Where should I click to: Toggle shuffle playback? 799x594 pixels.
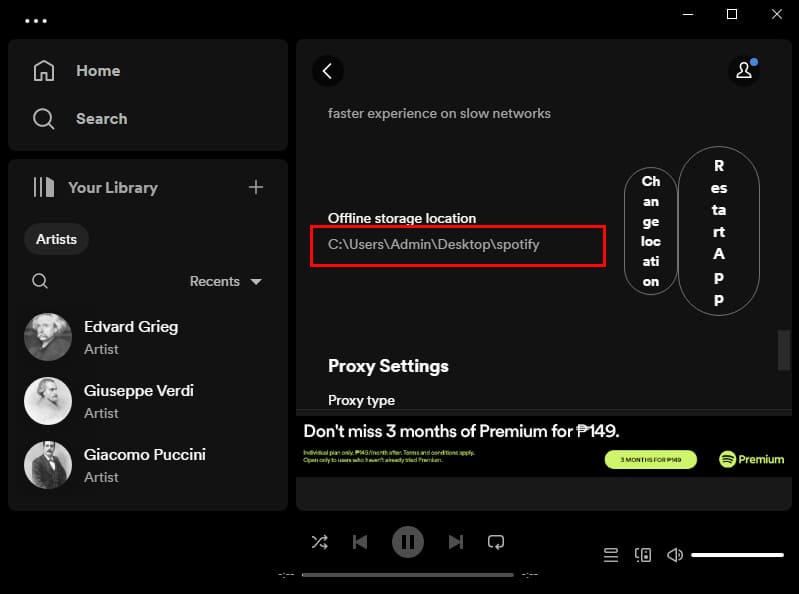(x=319, y=542)
